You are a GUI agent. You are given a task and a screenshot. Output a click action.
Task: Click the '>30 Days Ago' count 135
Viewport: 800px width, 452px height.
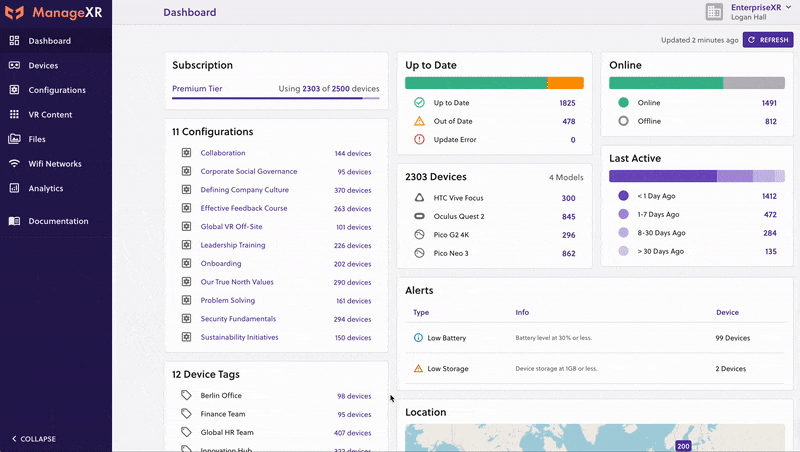point(771,252)
